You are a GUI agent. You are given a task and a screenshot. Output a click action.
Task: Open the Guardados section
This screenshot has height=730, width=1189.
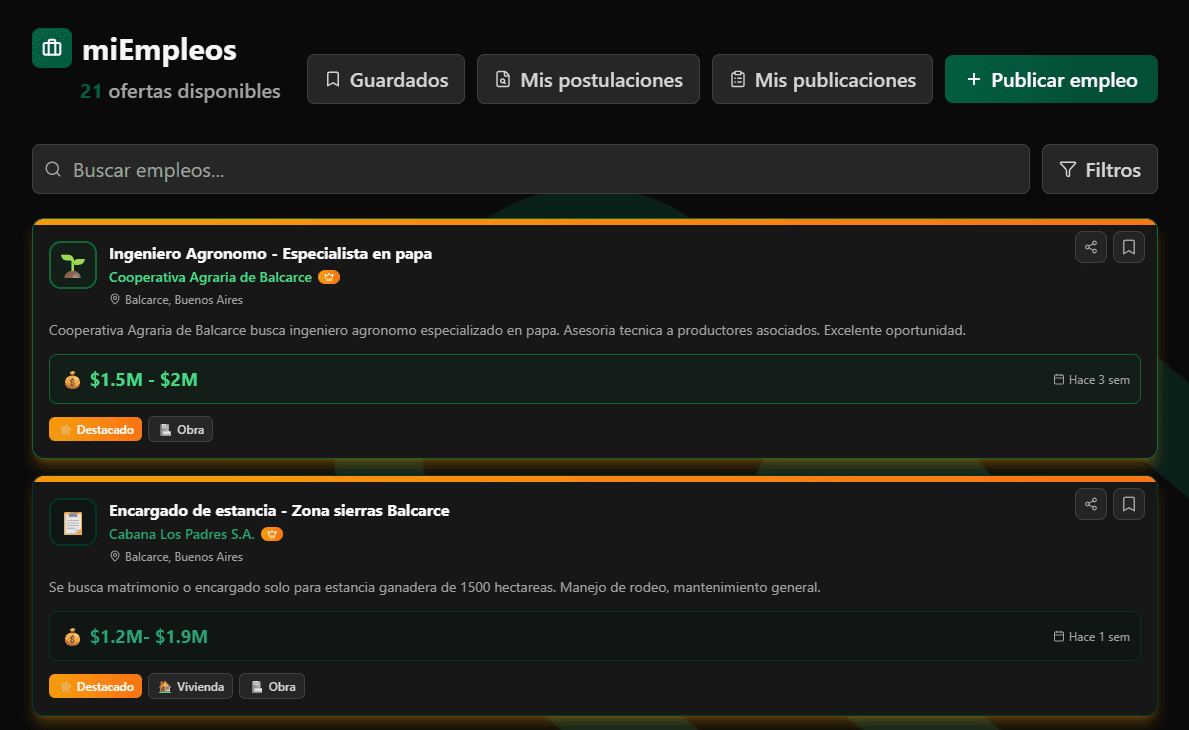(x=385, y=78)
